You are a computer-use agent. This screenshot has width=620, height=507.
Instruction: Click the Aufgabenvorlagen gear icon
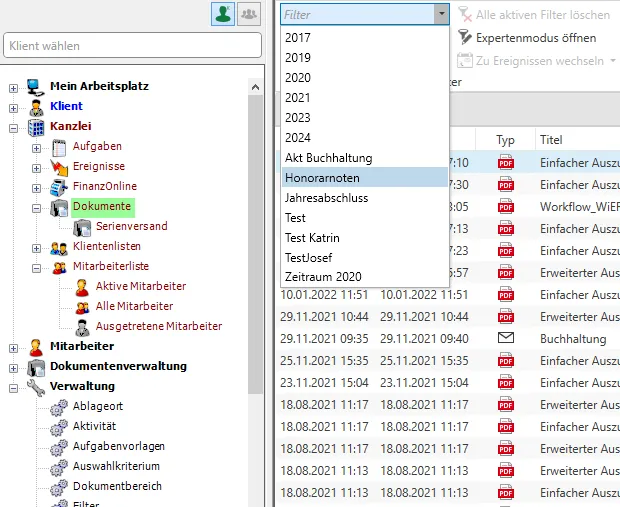point(59,448)
